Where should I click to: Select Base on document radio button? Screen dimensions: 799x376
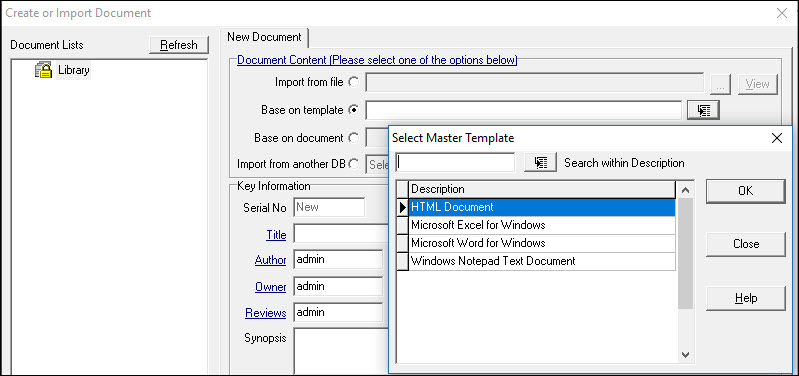[x=353, y=138]
